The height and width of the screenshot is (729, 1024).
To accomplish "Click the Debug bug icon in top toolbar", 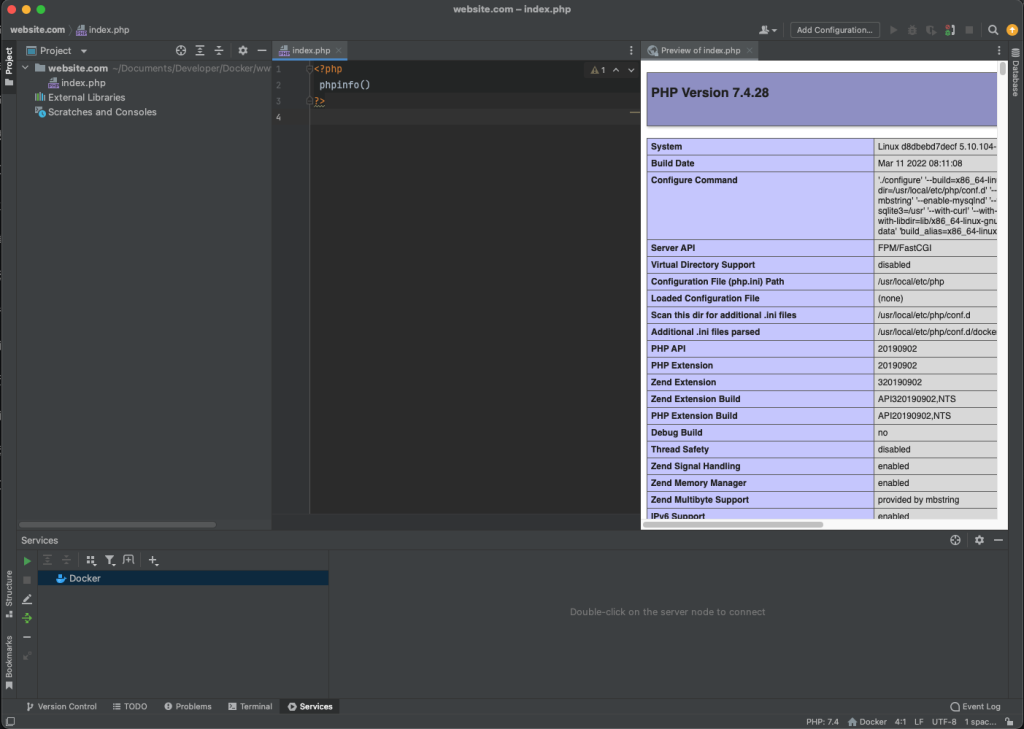I will pyautogui.click(x=912, y=30).
